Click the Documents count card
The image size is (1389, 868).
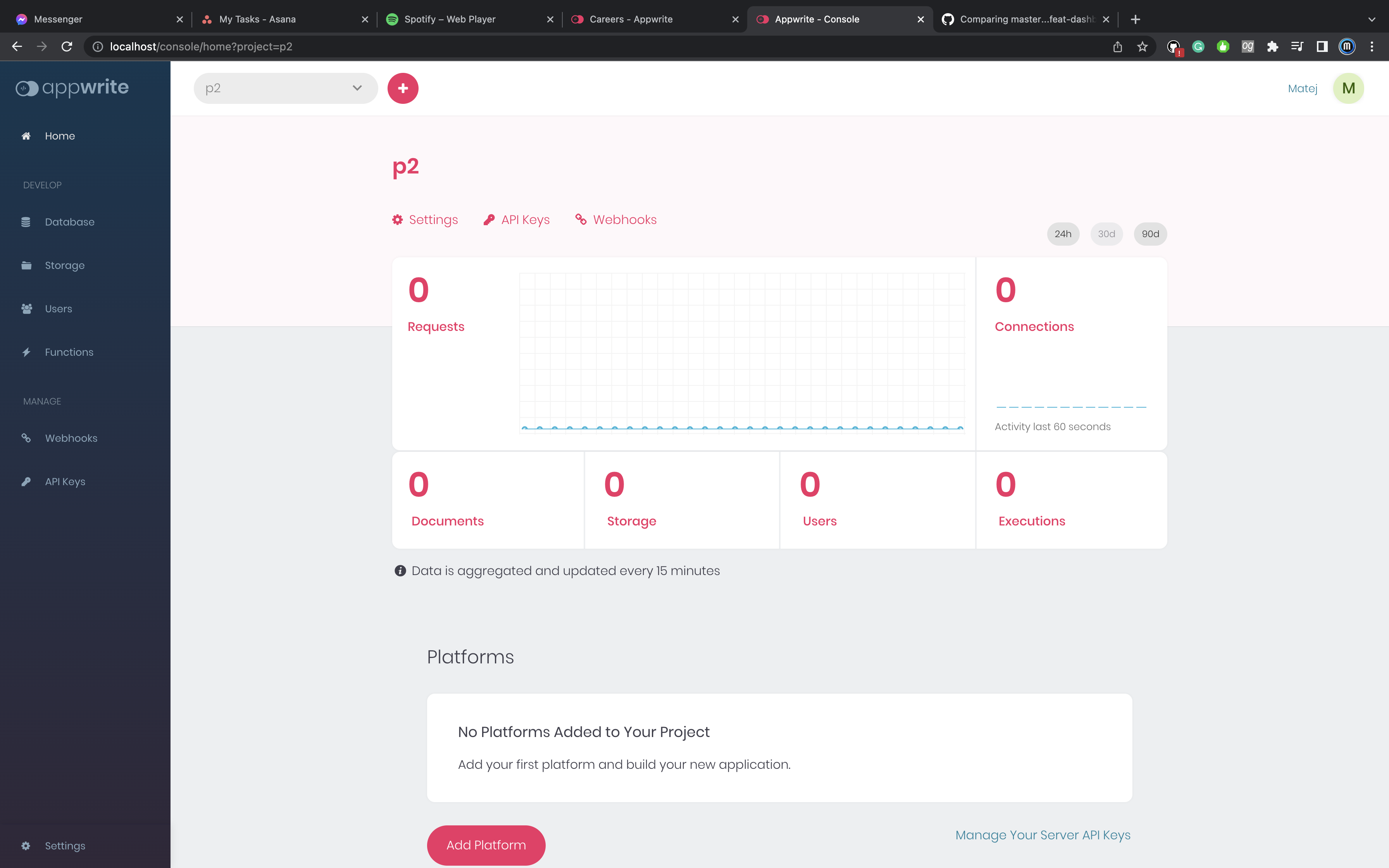488,500
